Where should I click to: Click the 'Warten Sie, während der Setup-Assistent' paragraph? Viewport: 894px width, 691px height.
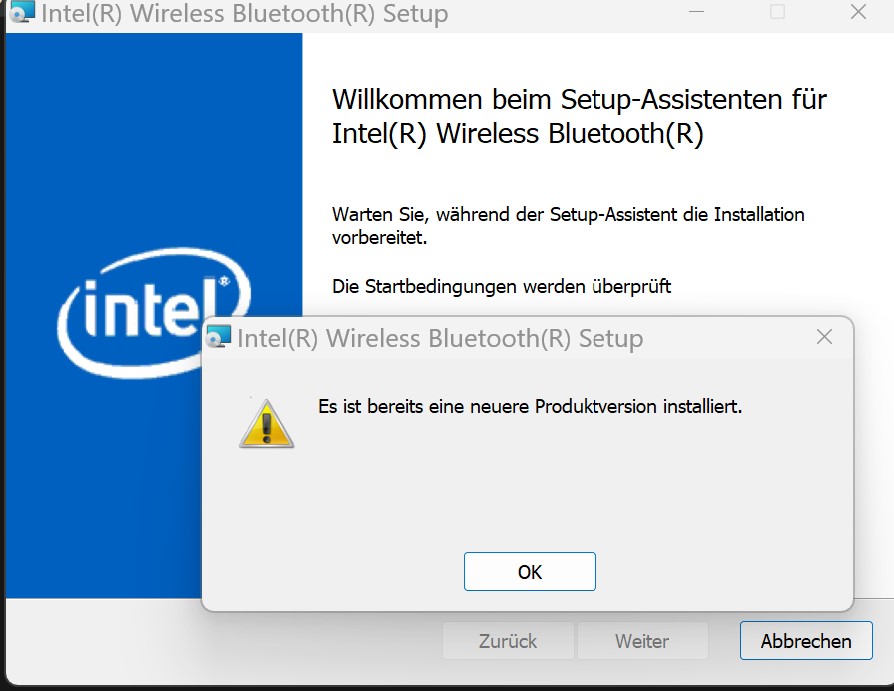(568, 226)
